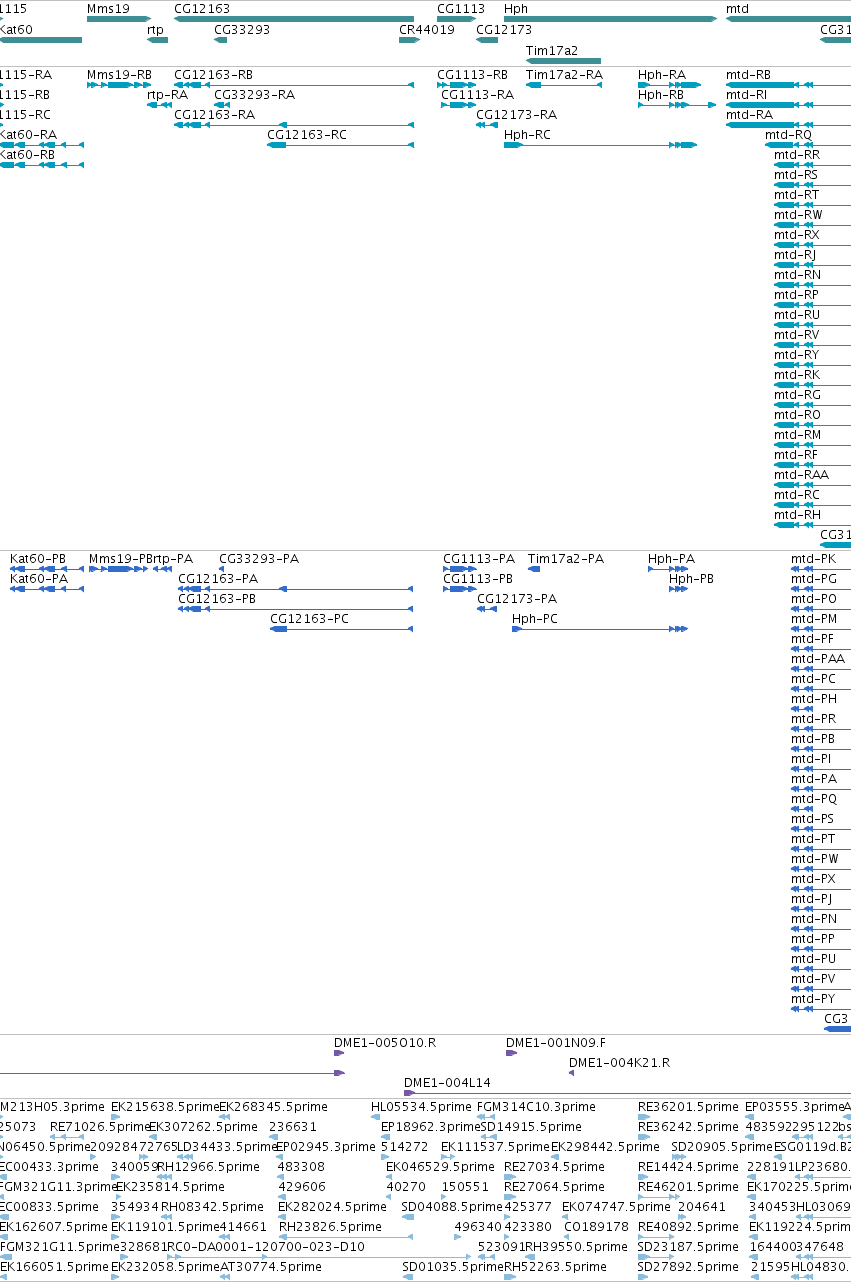Select transcript Hph-RA

point(662,75)
